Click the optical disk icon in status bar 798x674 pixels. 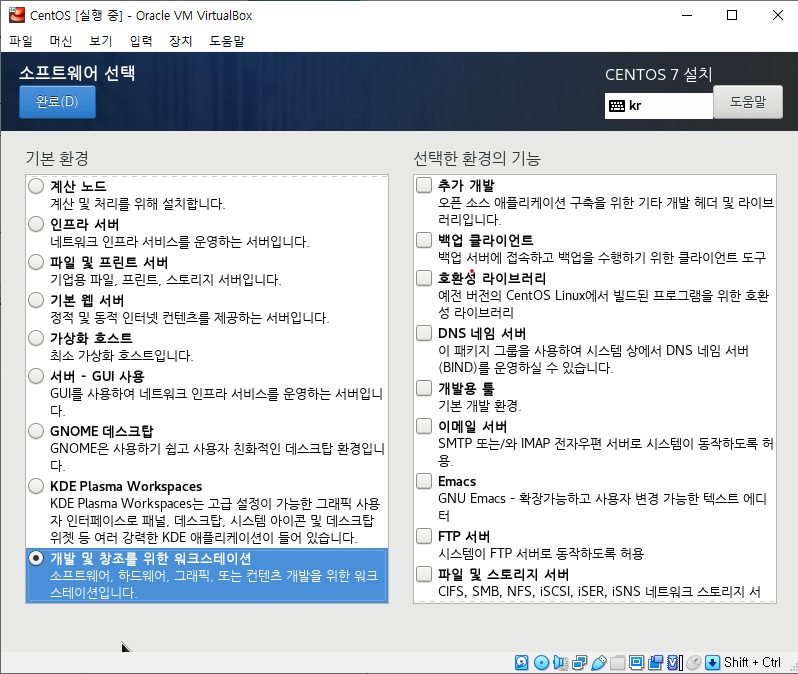[542, 662]
